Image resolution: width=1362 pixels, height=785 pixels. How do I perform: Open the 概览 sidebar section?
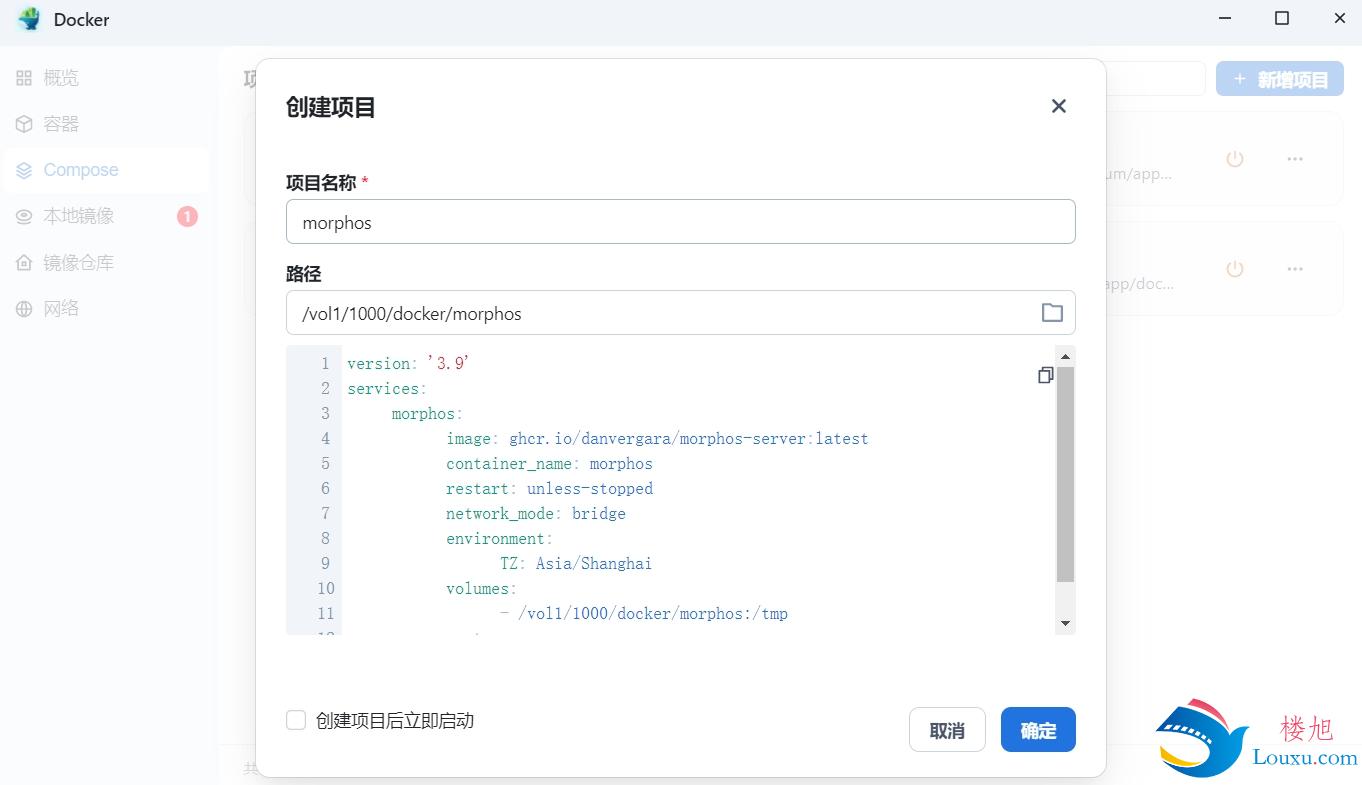(106, 78)
